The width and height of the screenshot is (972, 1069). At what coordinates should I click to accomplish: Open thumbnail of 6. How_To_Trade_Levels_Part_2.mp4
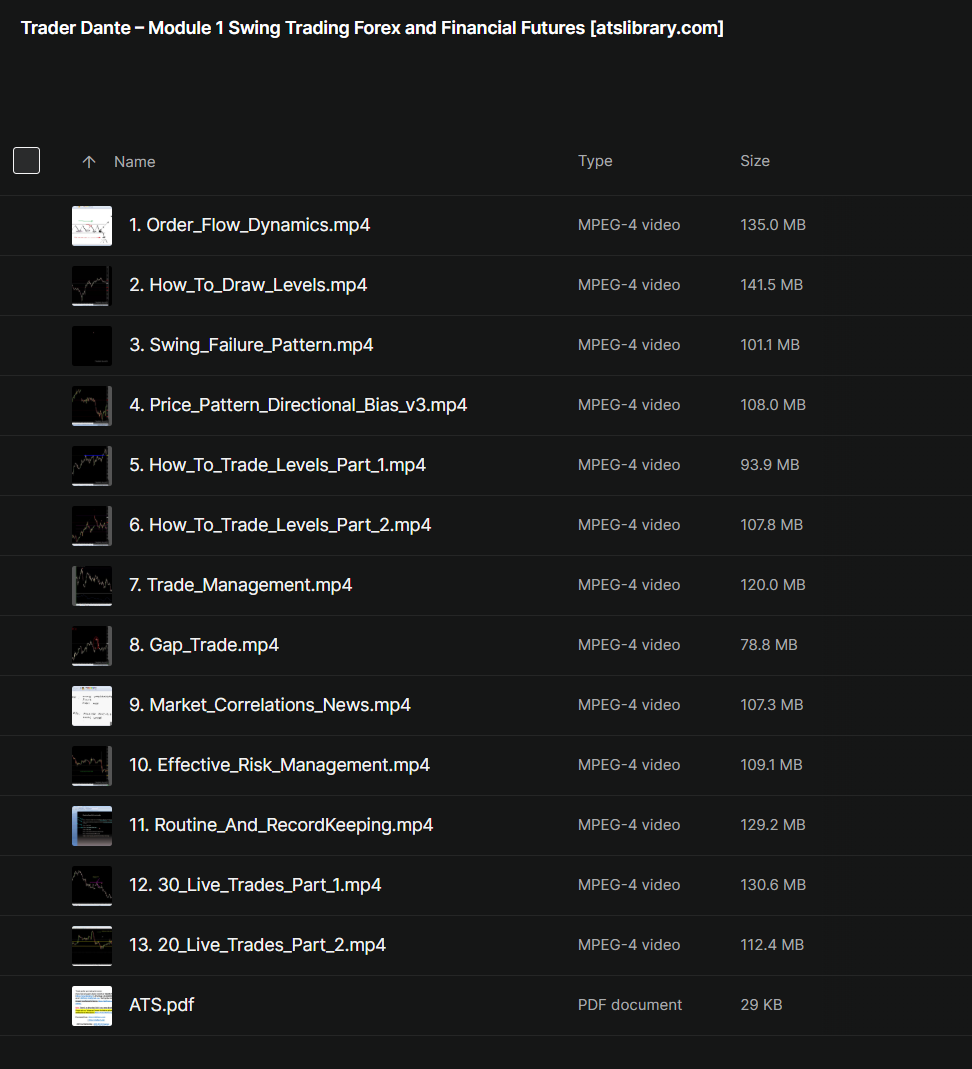point(92,526)
